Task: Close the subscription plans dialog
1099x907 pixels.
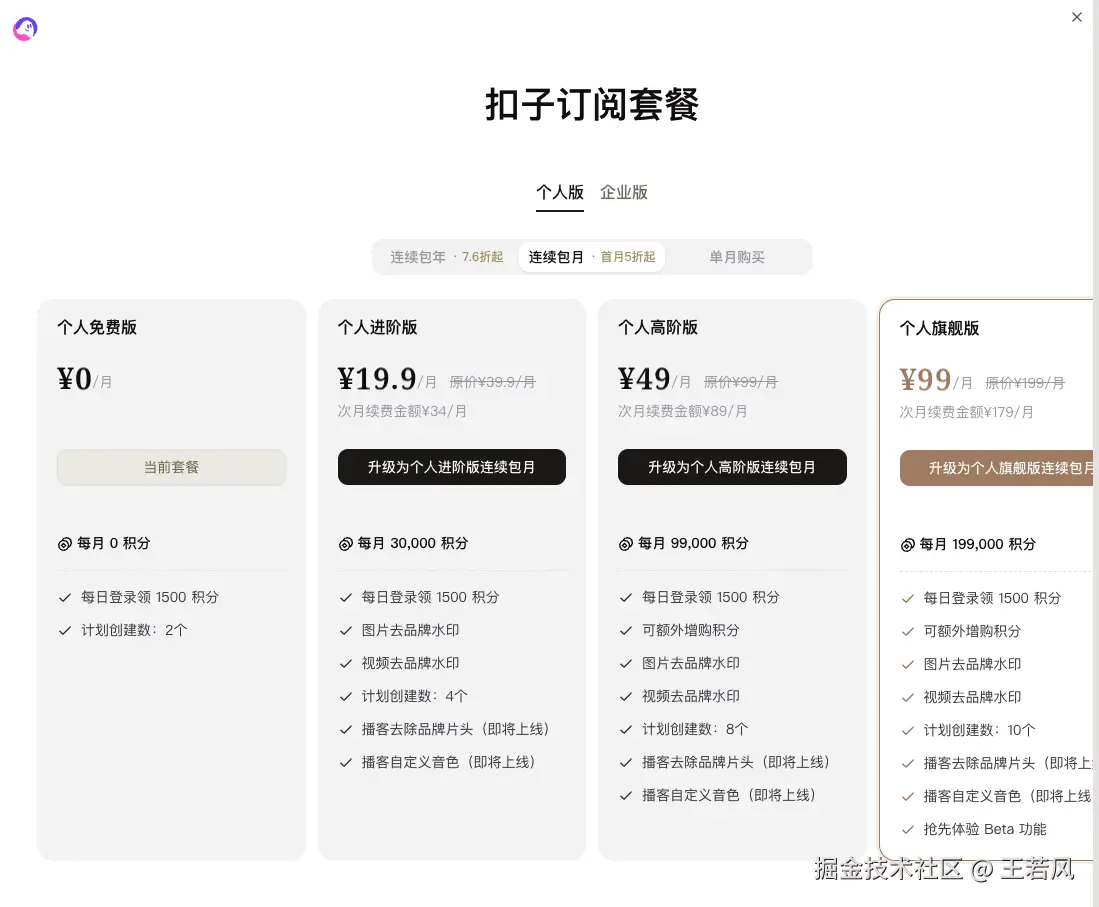Action: [x=1077, y=17]
